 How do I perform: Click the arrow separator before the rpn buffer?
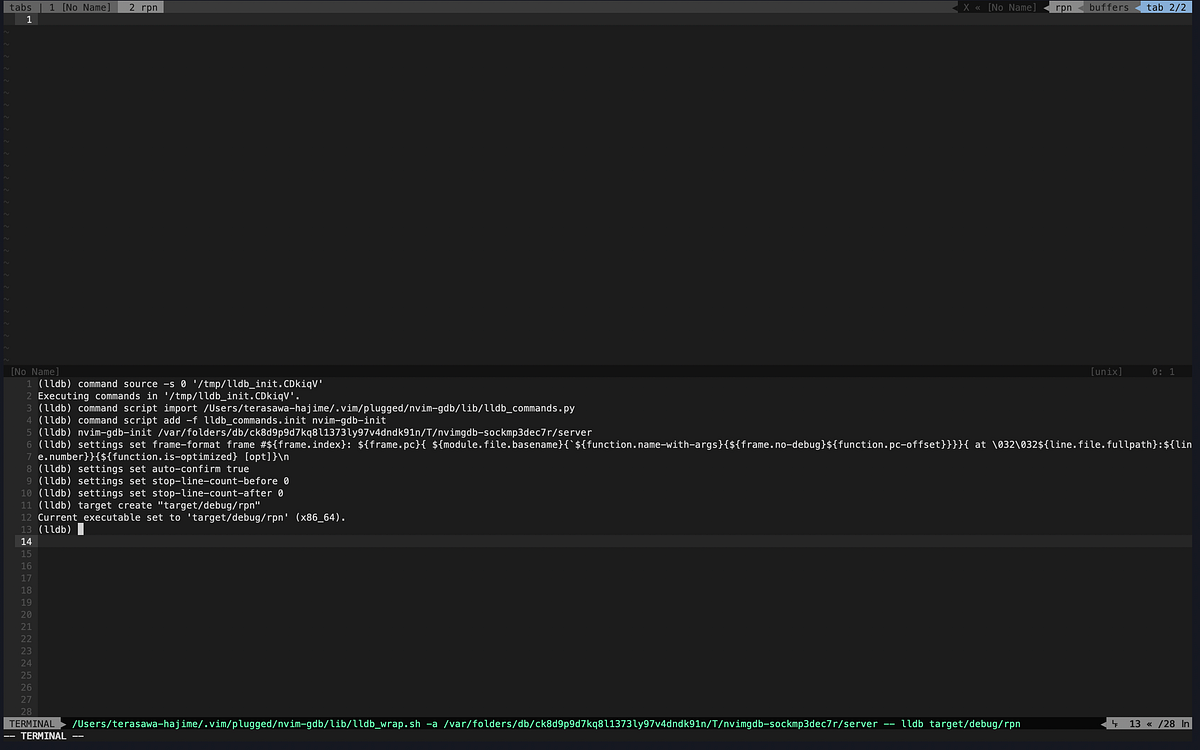point(1044,6)
